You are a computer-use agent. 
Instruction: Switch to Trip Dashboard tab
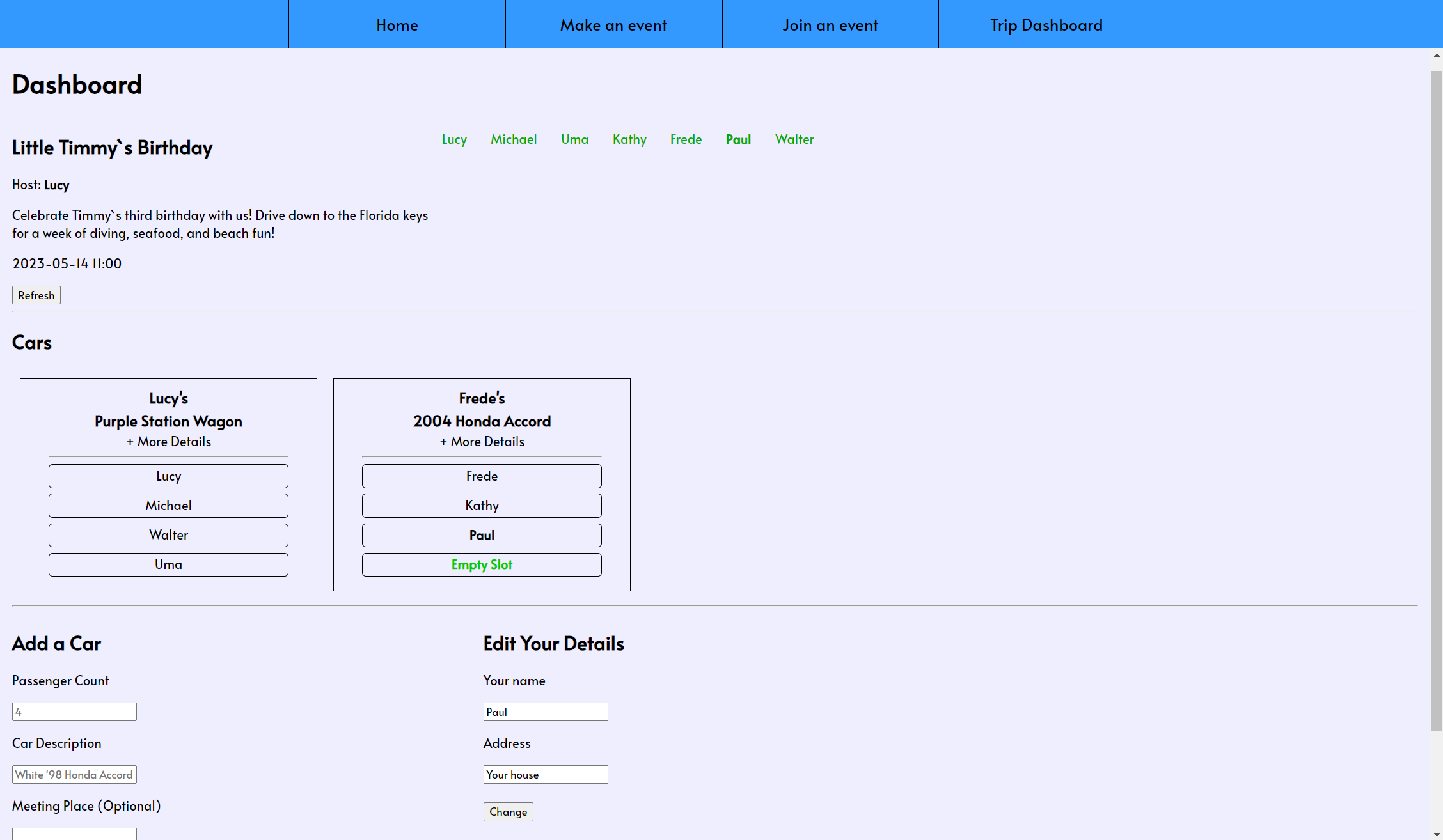click(x=1046, y=24)
